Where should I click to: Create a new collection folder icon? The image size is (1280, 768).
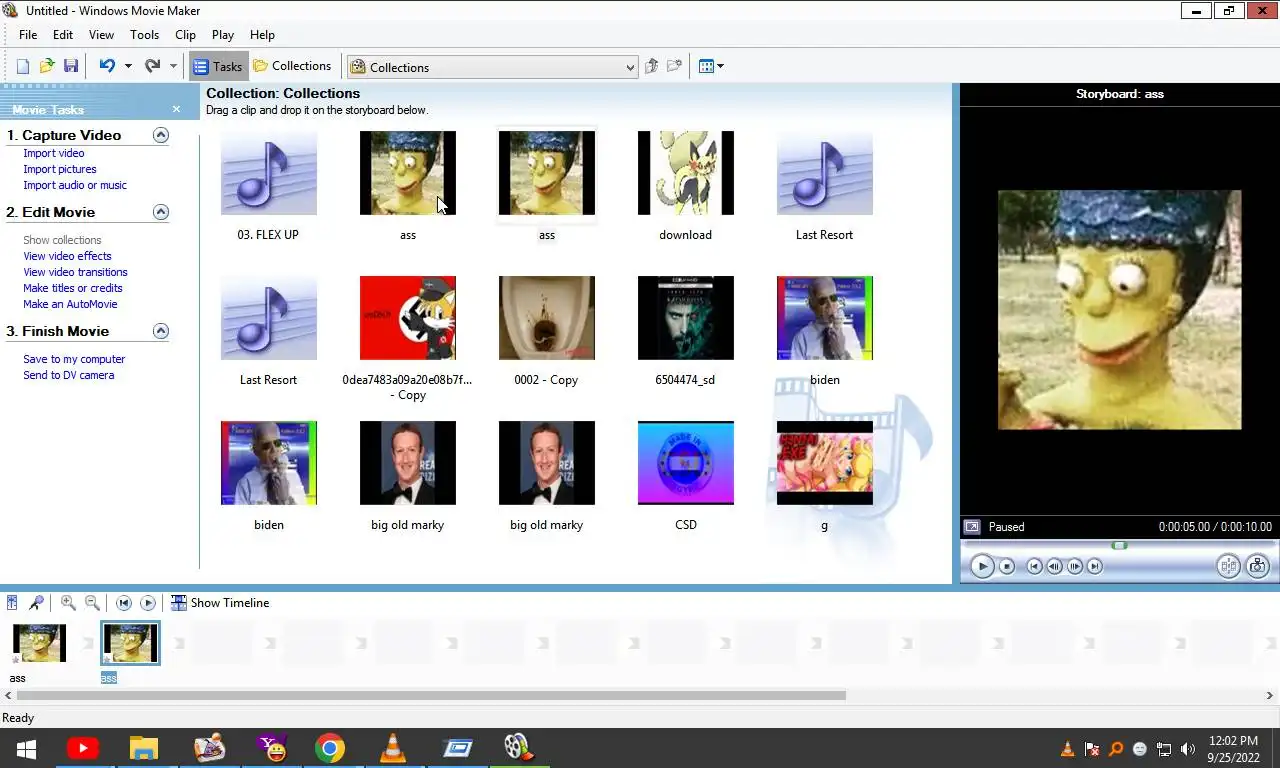[675, 67]
